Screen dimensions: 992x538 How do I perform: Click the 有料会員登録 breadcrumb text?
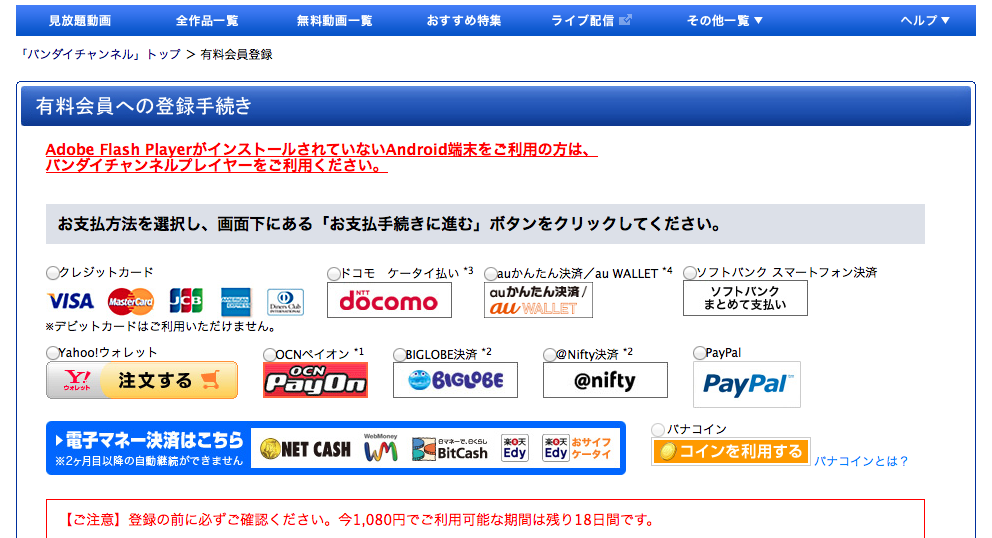tap(237, 54)
